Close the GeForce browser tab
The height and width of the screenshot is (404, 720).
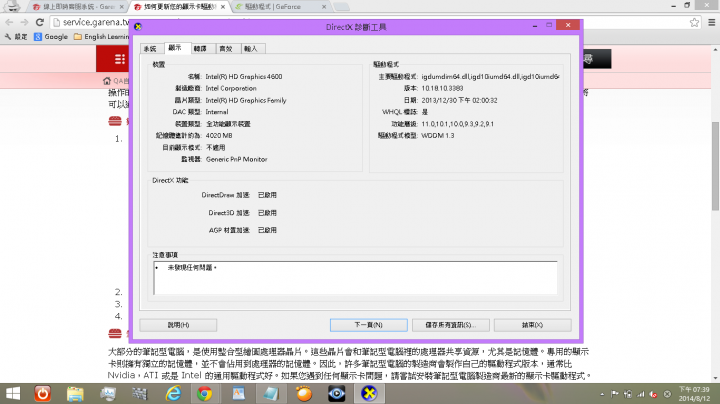coord(324,7)
